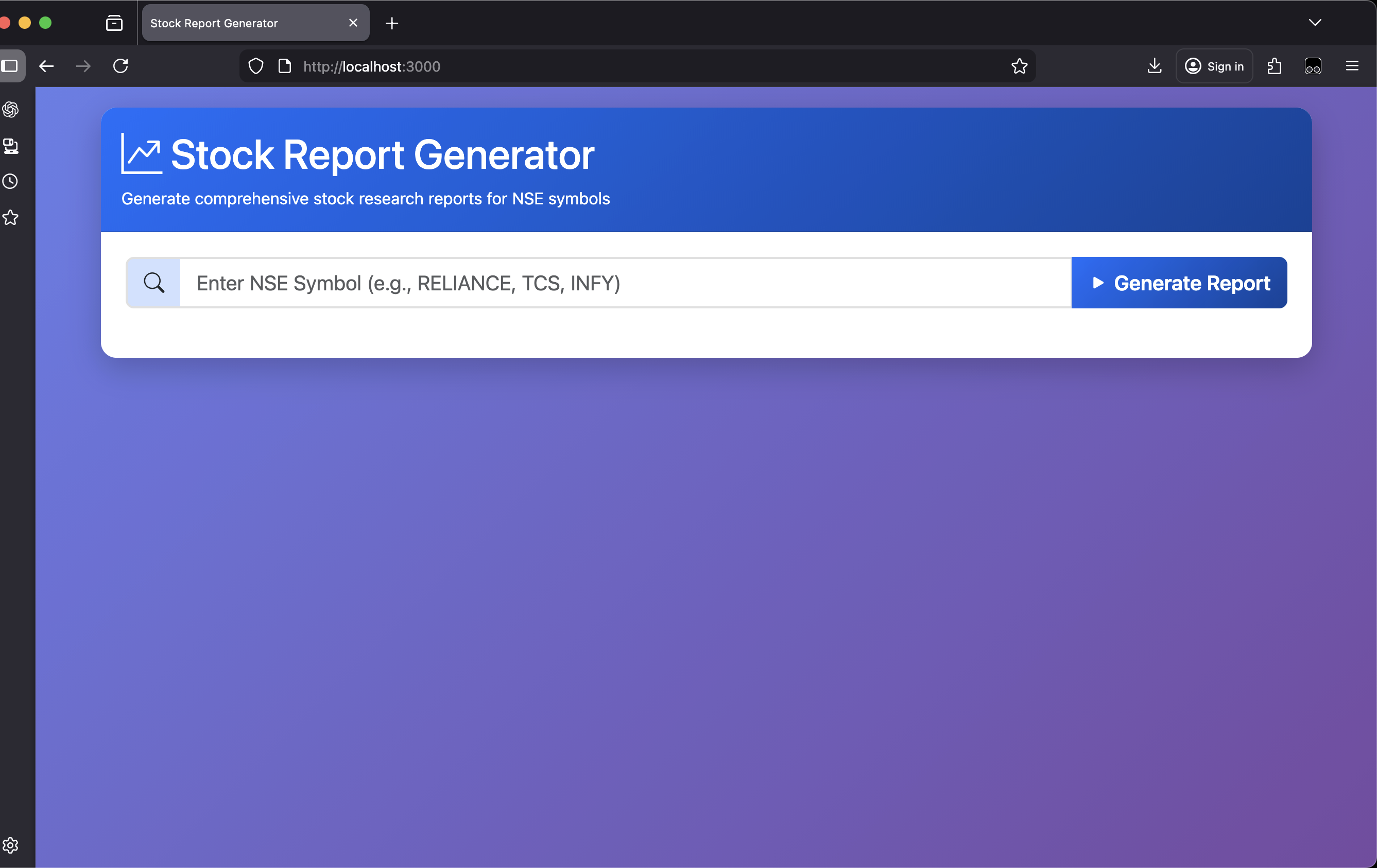Click the NSE symbol search field
The width and height of the screenshot is (1377, 868).
coord(572,283)
